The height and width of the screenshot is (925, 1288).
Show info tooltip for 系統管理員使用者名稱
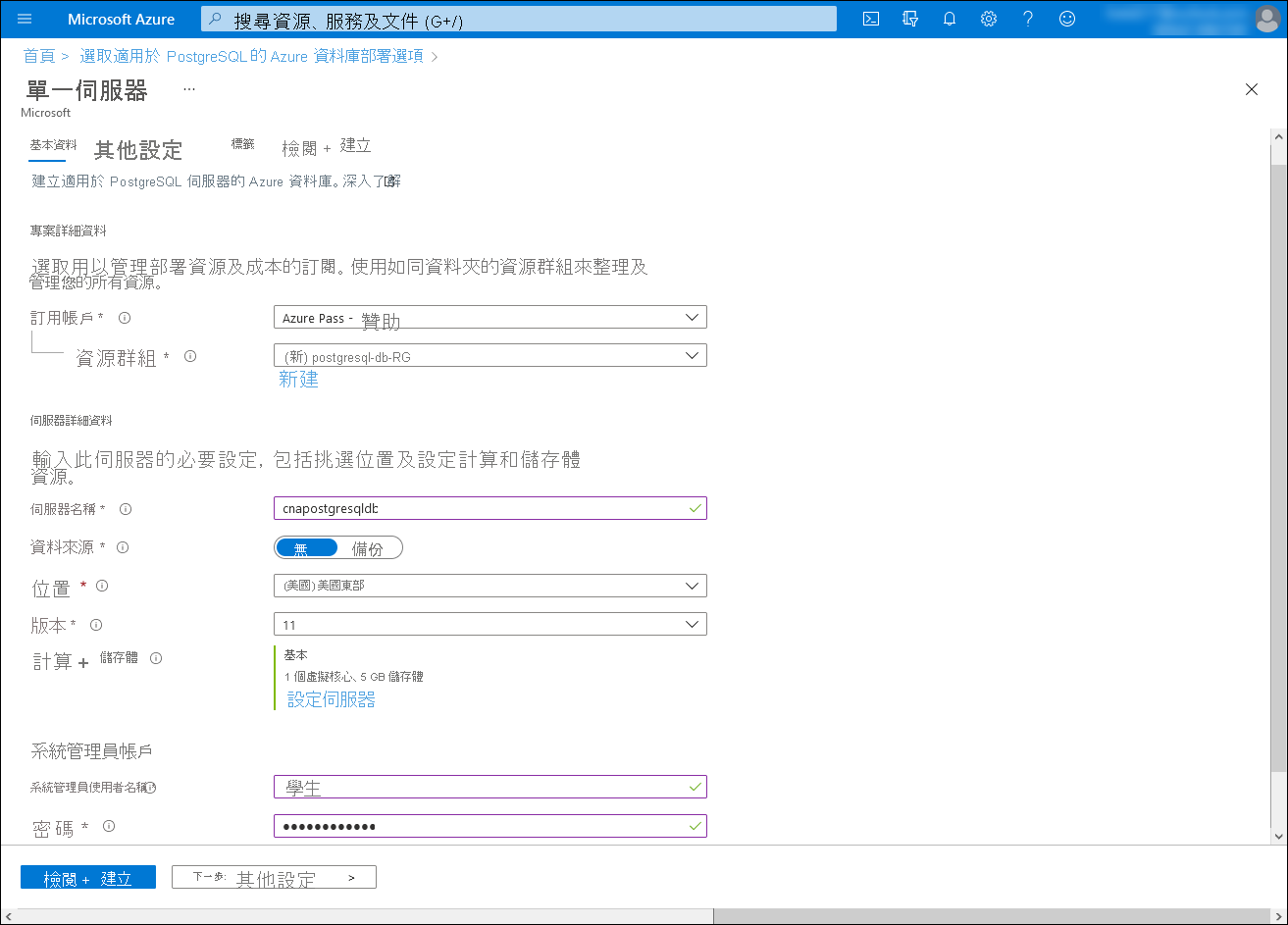pyautogui.click(x=151, y=788)
